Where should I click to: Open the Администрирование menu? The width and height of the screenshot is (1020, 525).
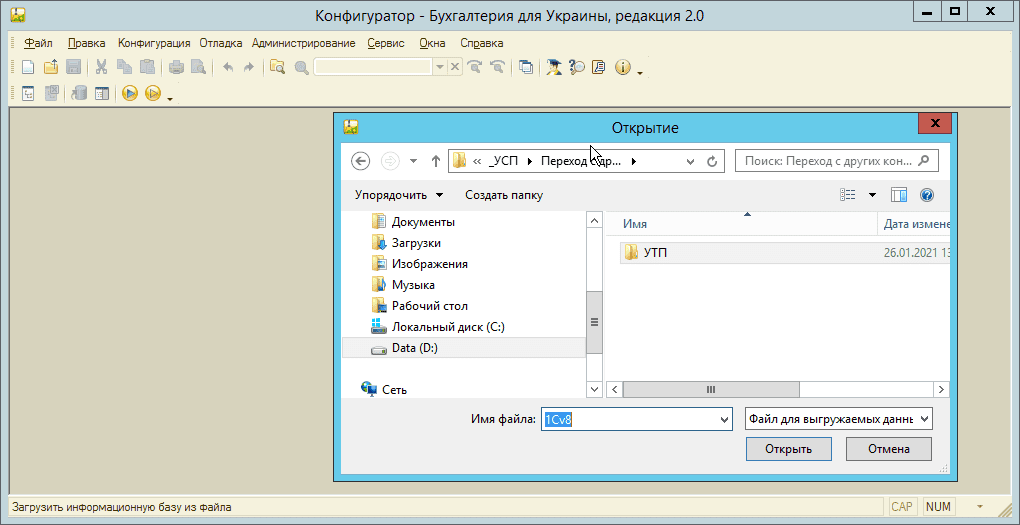pyautogui.click(x=304, y=43)
